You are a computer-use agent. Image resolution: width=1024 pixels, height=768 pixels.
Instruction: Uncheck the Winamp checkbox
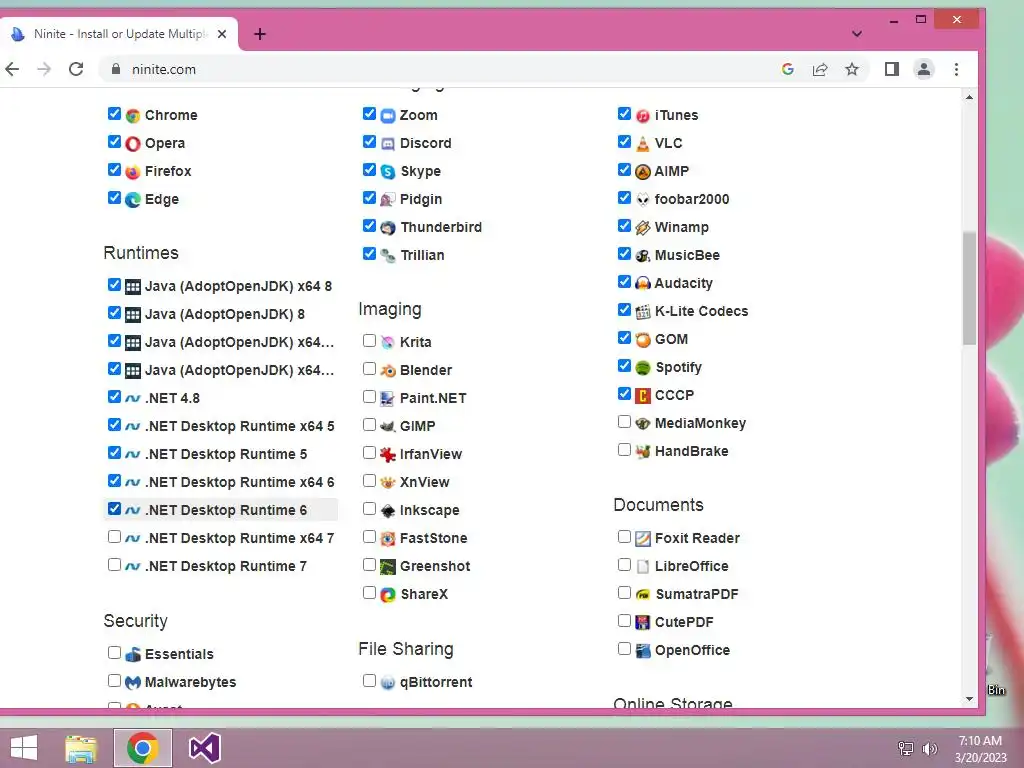(x=624, y=226)
